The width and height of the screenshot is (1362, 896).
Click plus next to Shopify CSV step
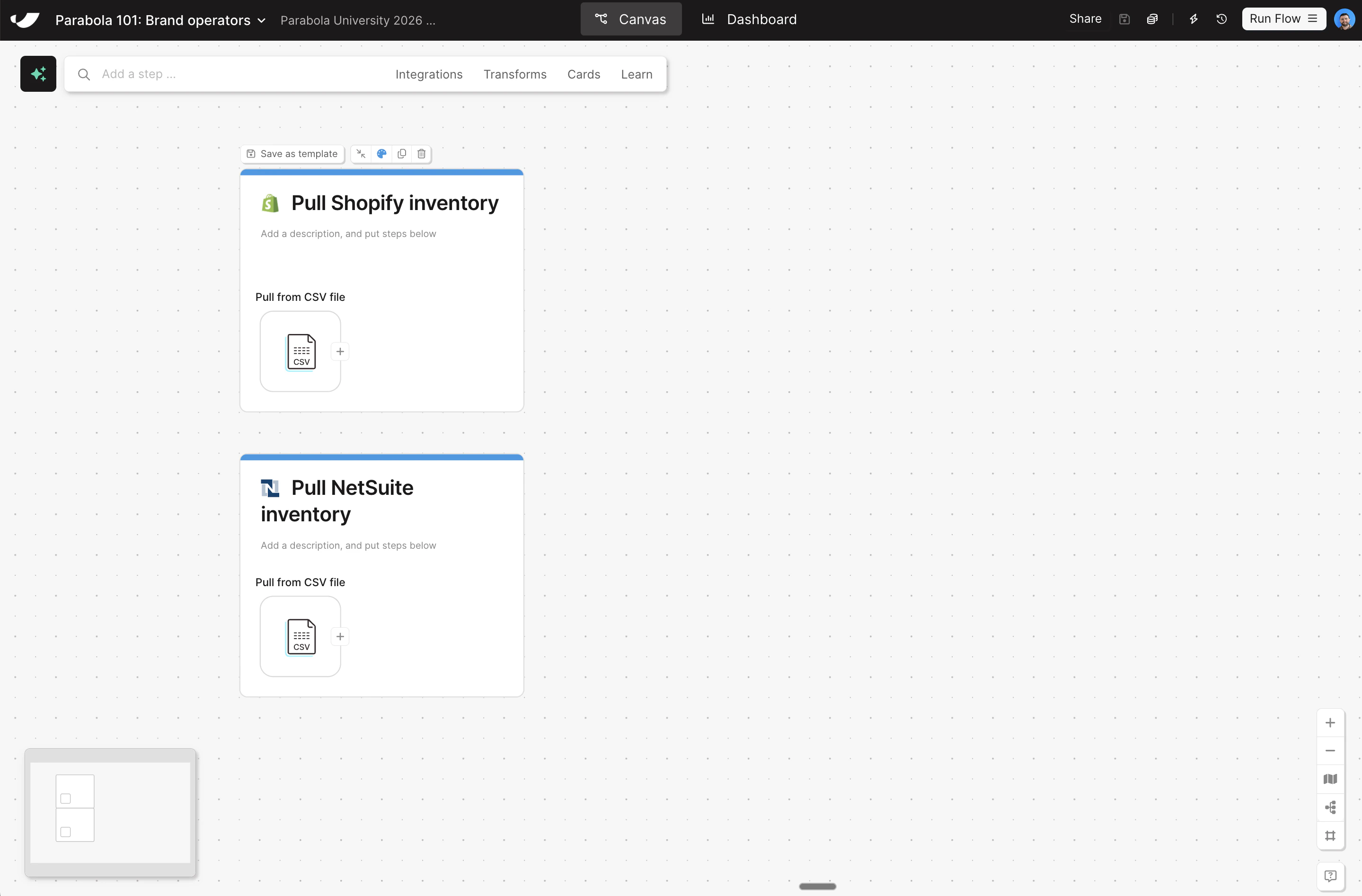(341, 351)
